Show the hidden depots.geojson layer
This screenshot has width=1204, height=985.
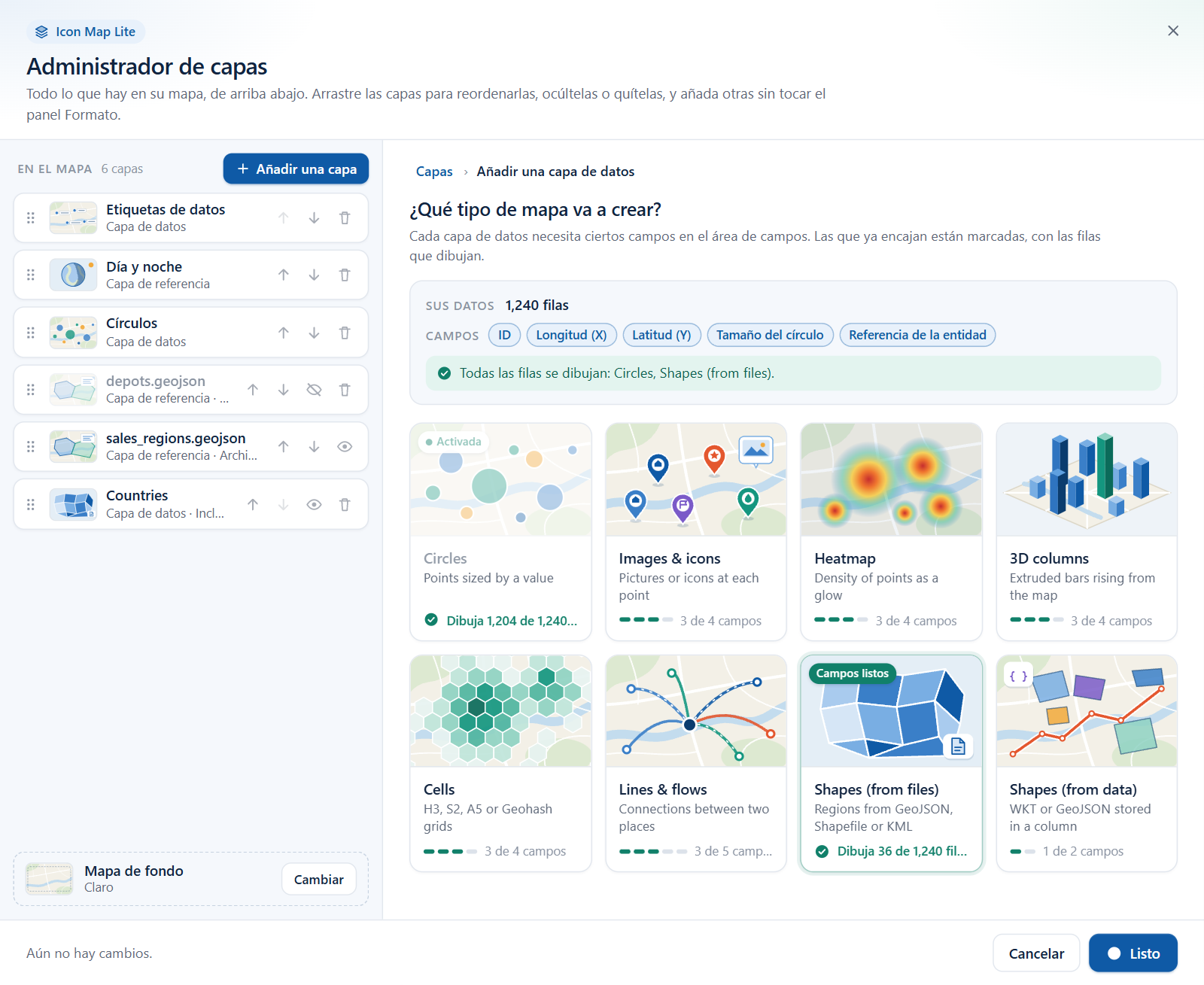pyautogui.click(x=314, y=390)
